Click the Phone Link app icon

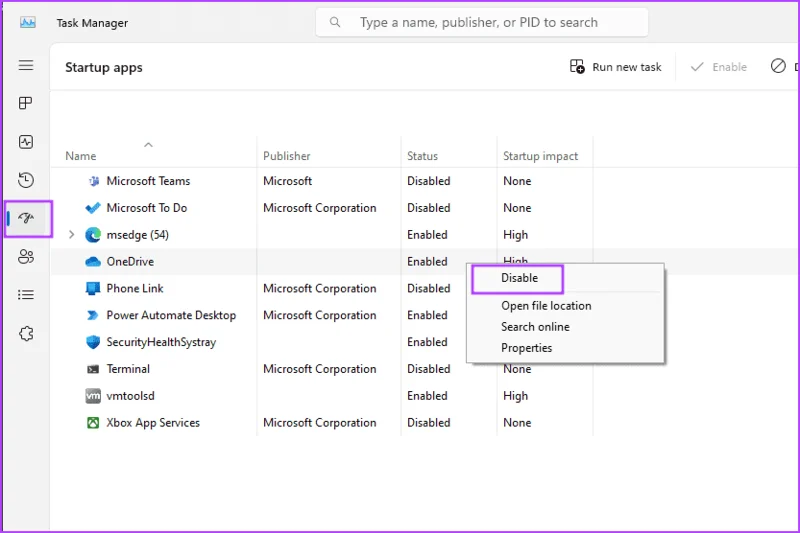(x=93, y=289)
